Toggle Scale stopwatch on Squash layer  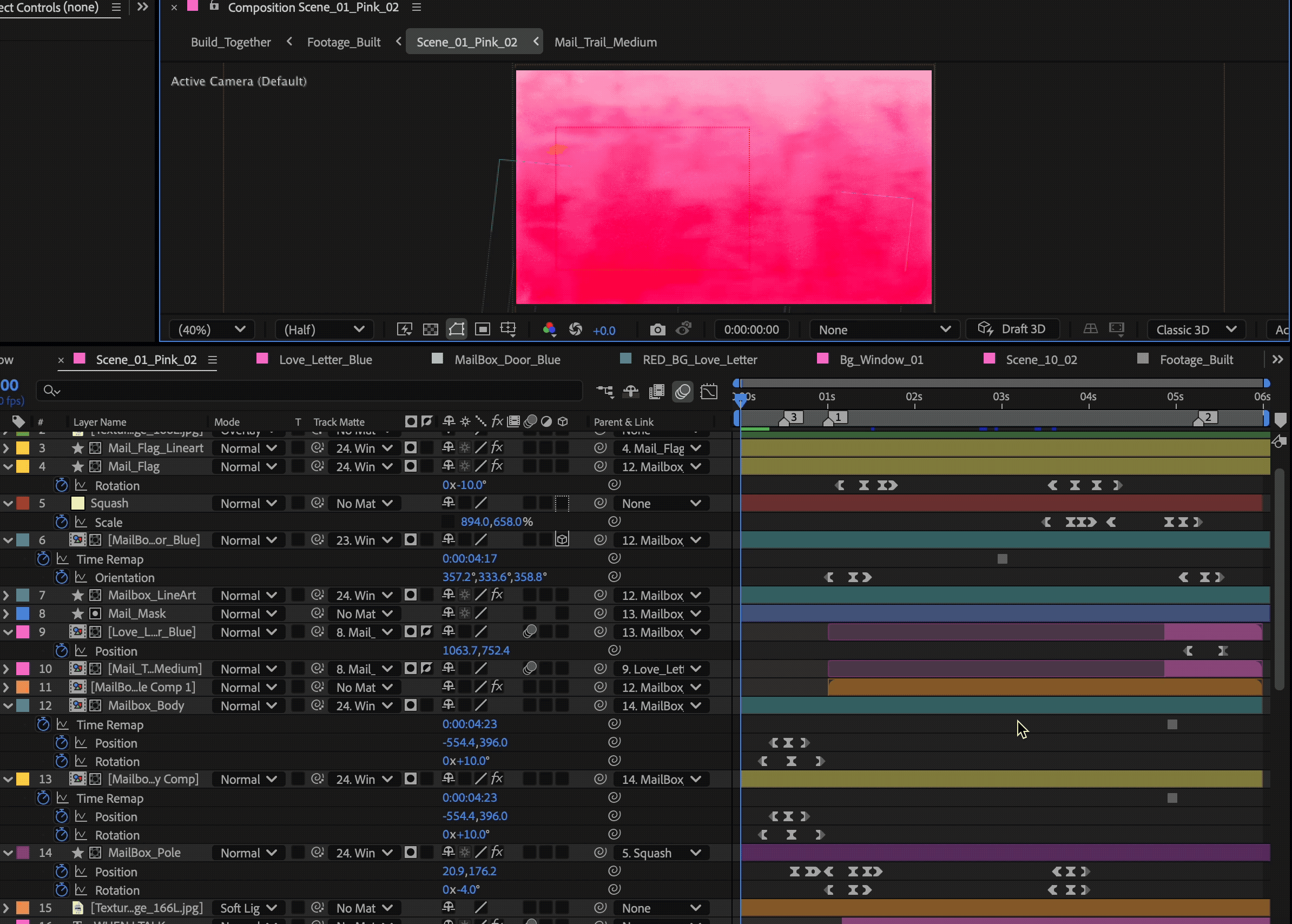(x=62, y=522)
